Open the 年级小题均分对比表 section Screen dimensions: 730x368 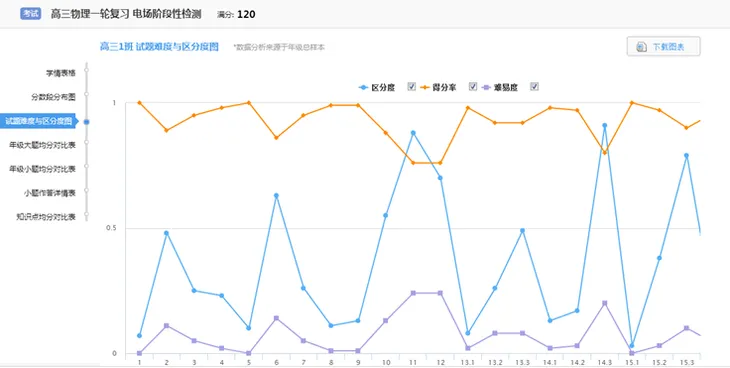[x=42, y=169]
